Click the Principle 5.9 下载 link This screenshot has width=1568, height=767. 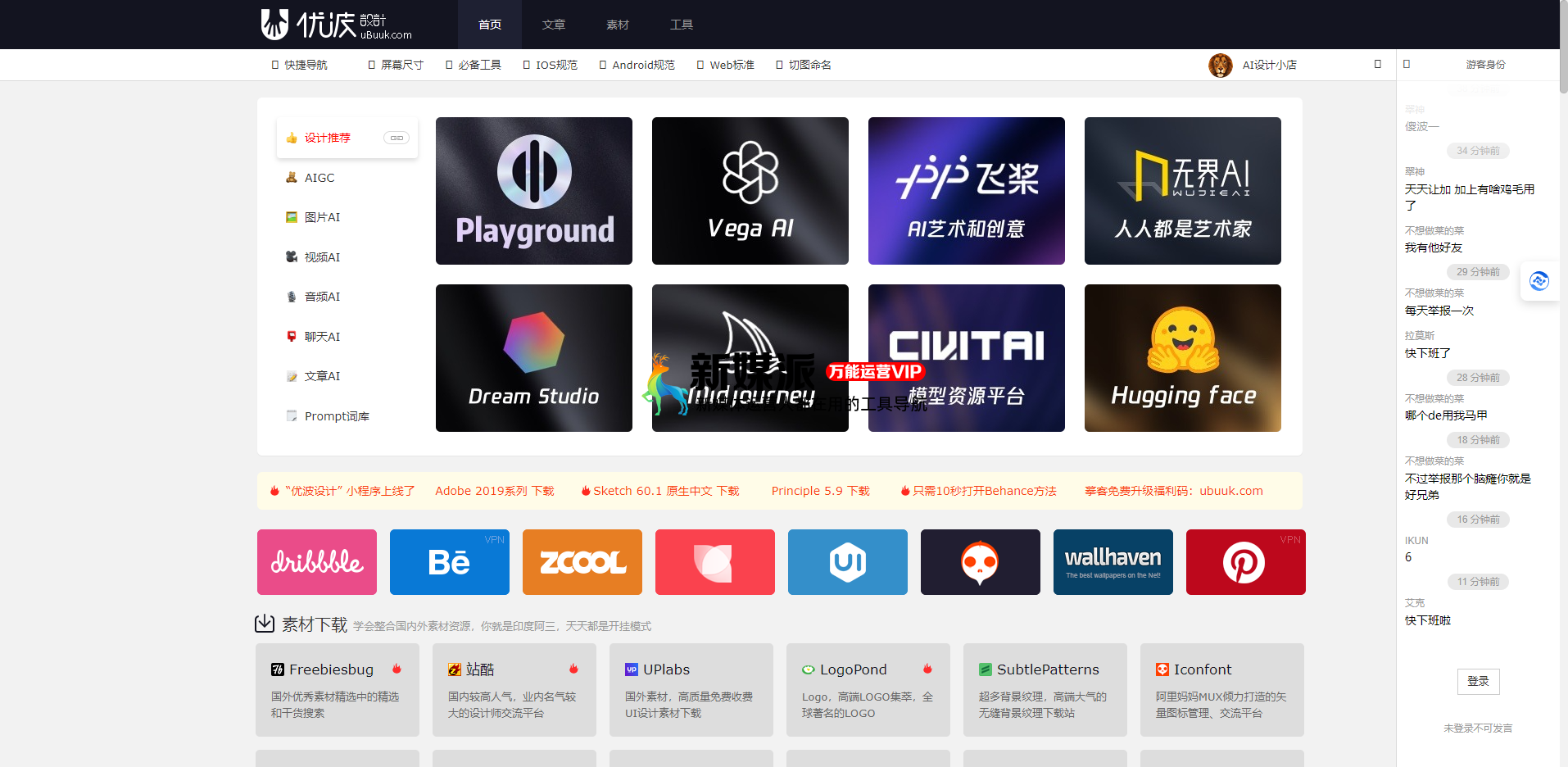(x=821, y=491)
